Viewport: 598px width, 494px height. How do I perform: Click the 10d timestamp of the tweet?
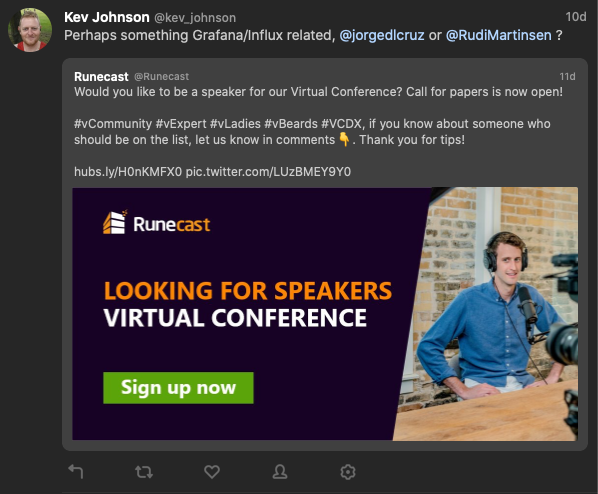point(575,17)
